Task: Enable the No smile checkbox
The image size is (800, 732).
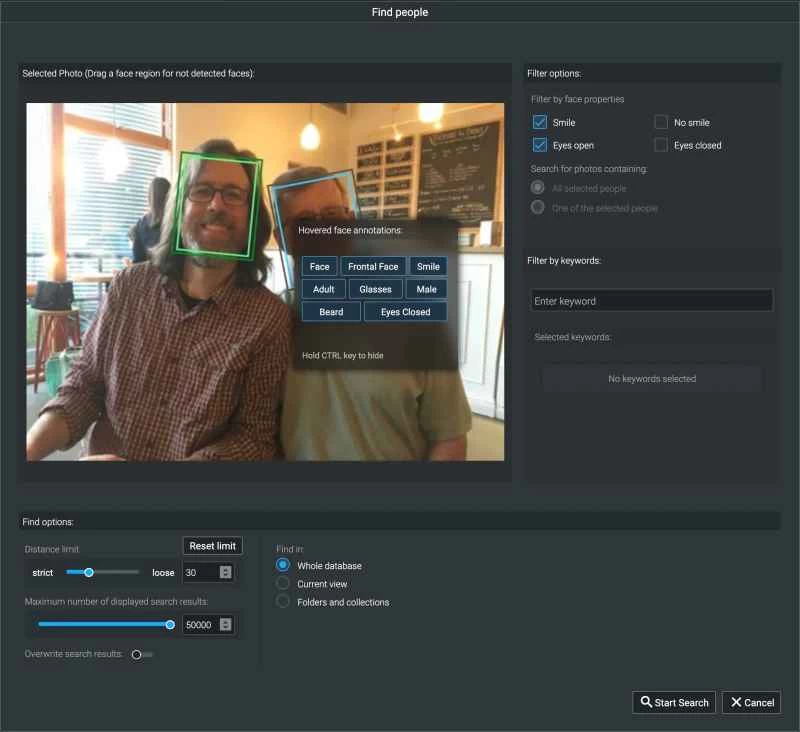Action: coord(661,122)
